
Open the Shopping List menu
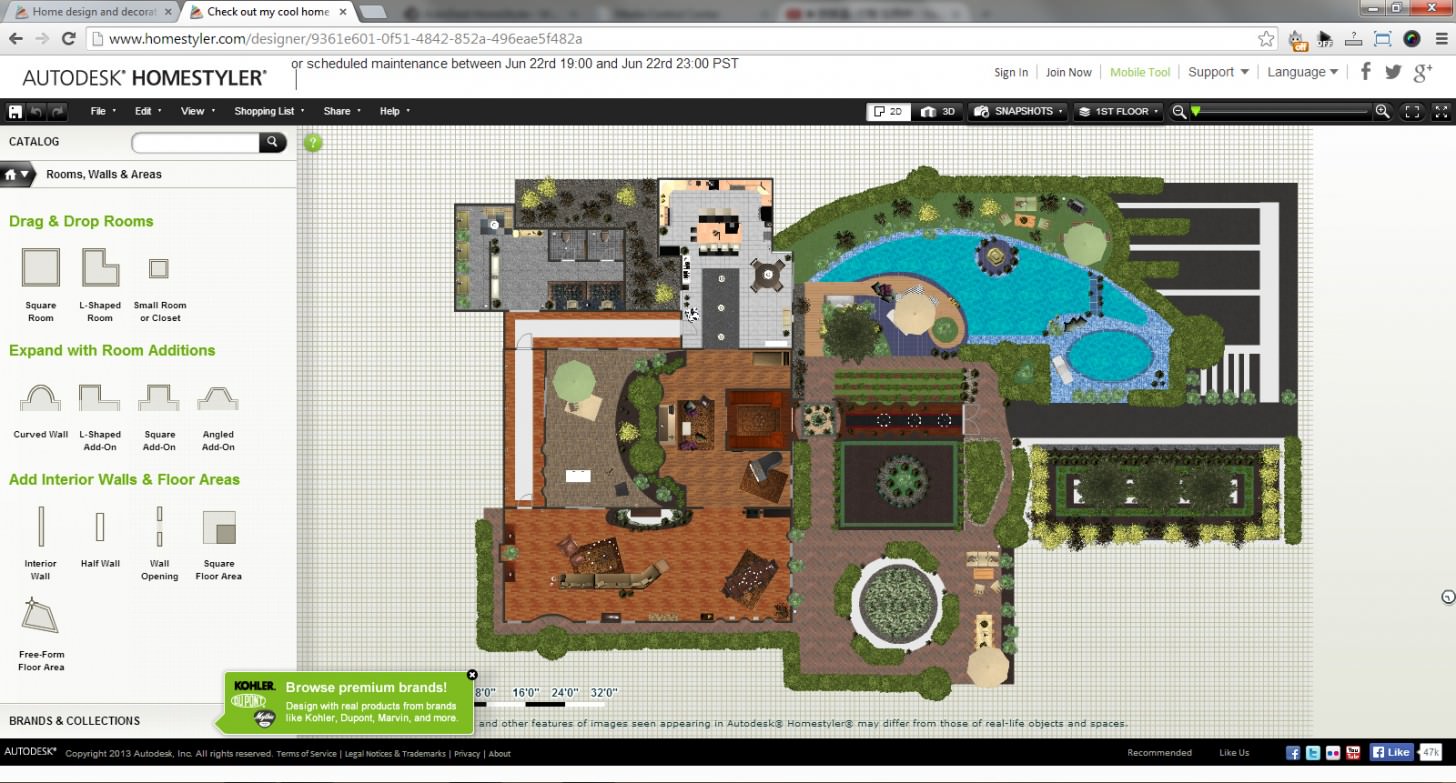click(x=265, y=111)
